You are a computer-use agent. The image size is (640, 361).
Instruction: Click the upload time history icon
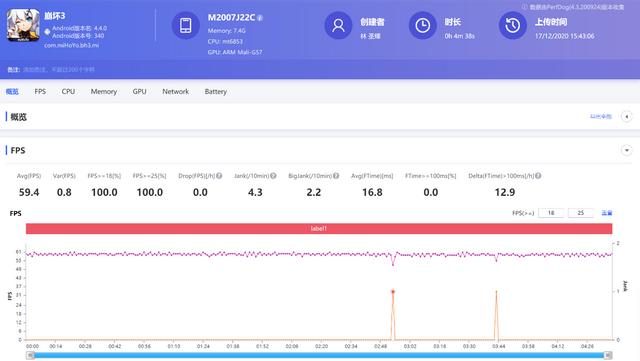tap(513, 25)
